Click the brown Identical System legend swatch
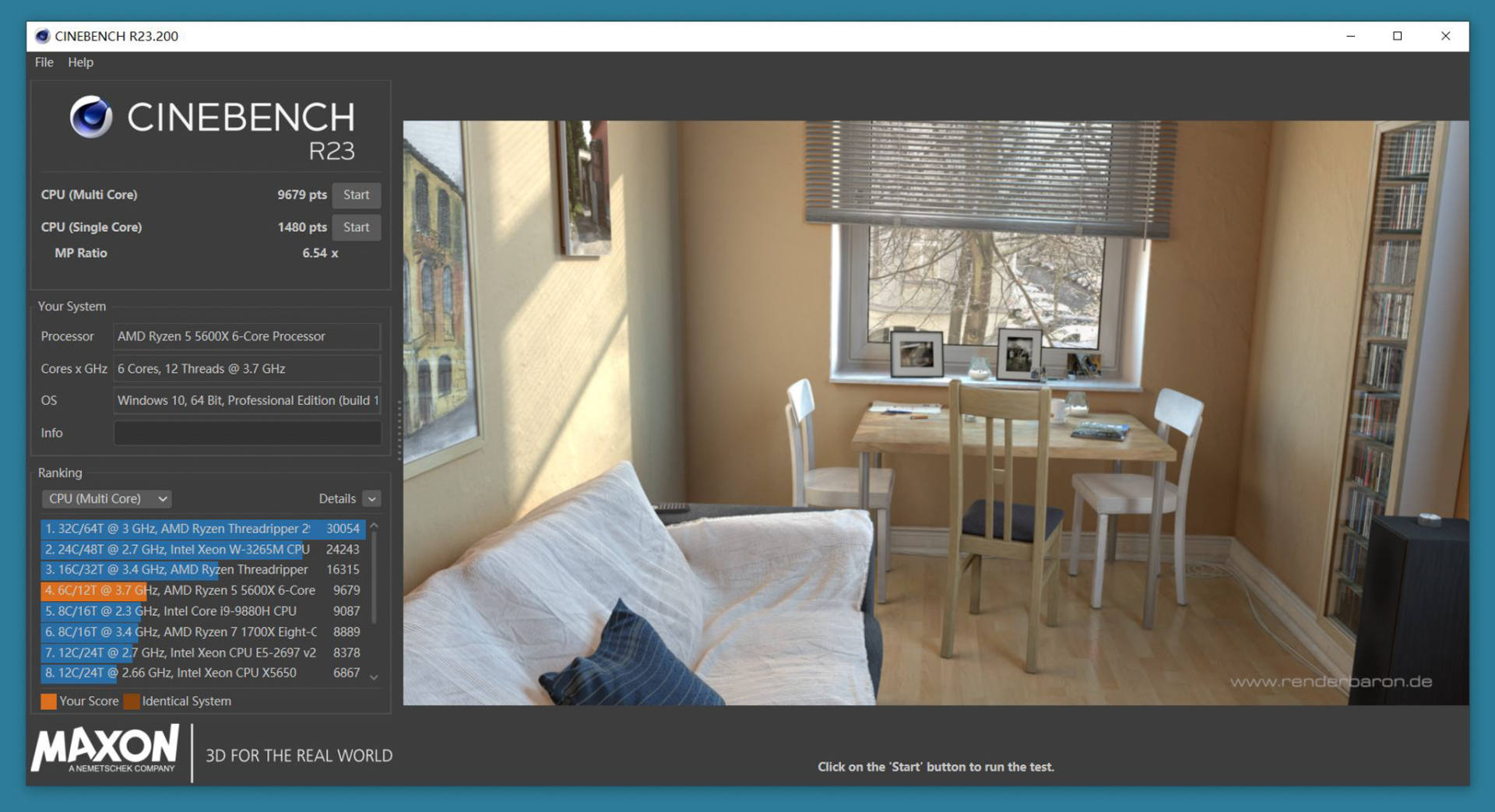 (x=132, y=701)
